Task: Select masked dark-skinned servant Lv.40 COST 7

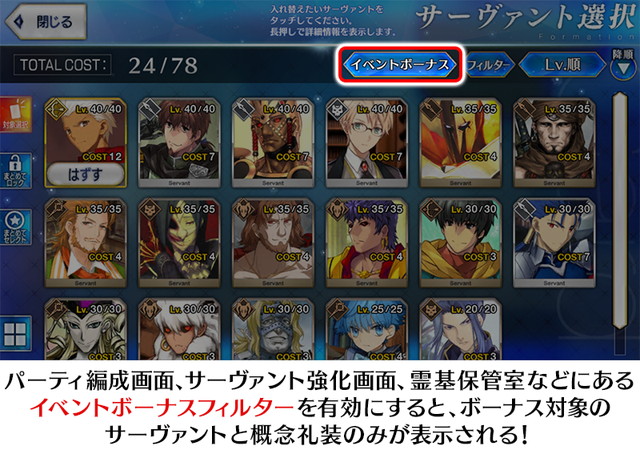Action: coord(273,142)
